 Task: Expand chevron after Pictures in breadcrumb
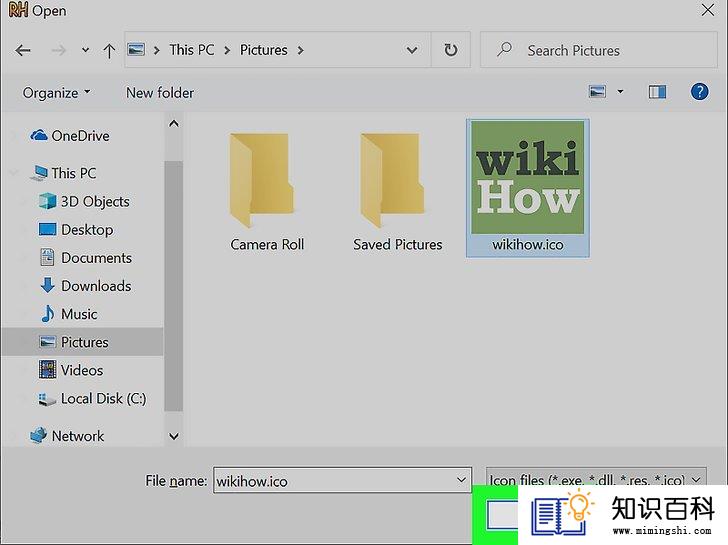pyautogui.click(x=301, y=50)
